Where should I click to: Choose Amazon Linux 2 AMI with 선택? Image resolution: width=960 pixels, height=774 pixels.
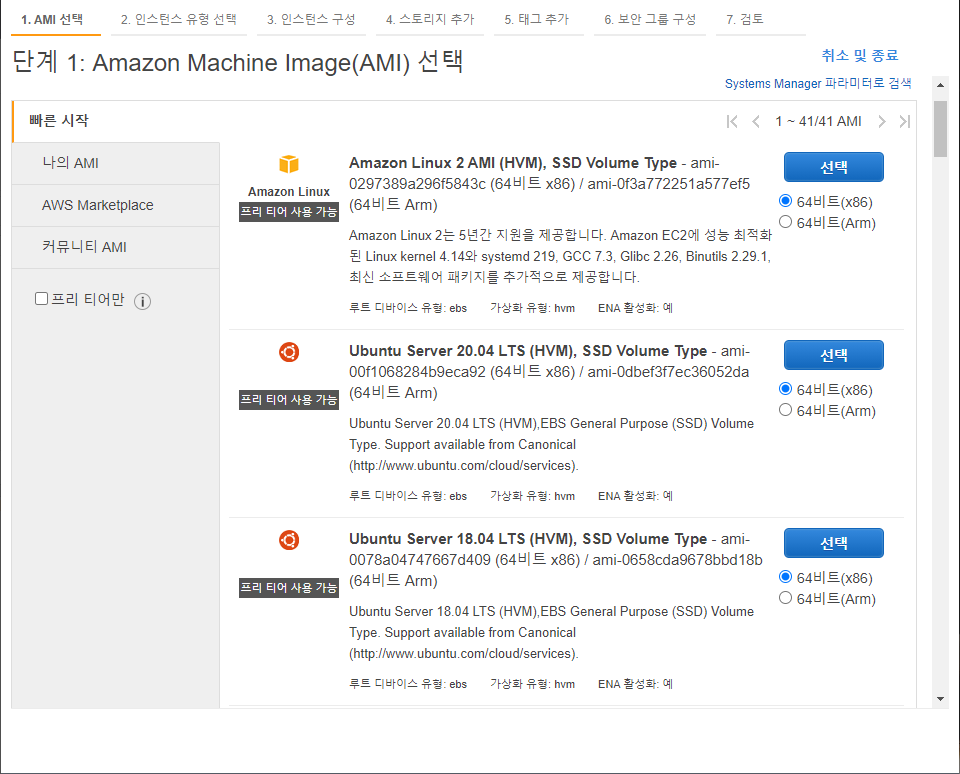[833, 167]
